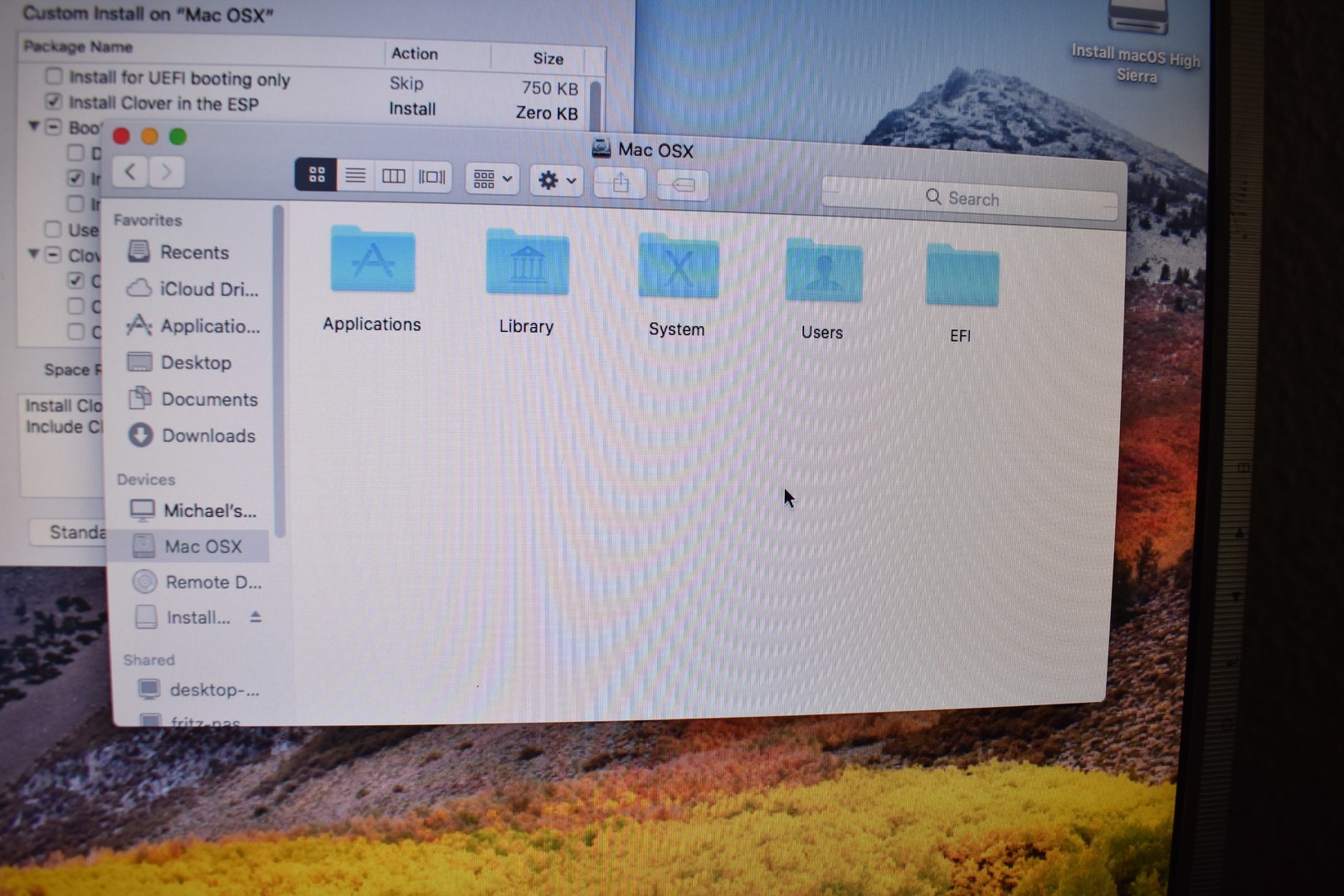Click the Favorites sidebar heading
Image resolution: width=1344 pixels, height=896 pixels.
[x=148, y=220]
